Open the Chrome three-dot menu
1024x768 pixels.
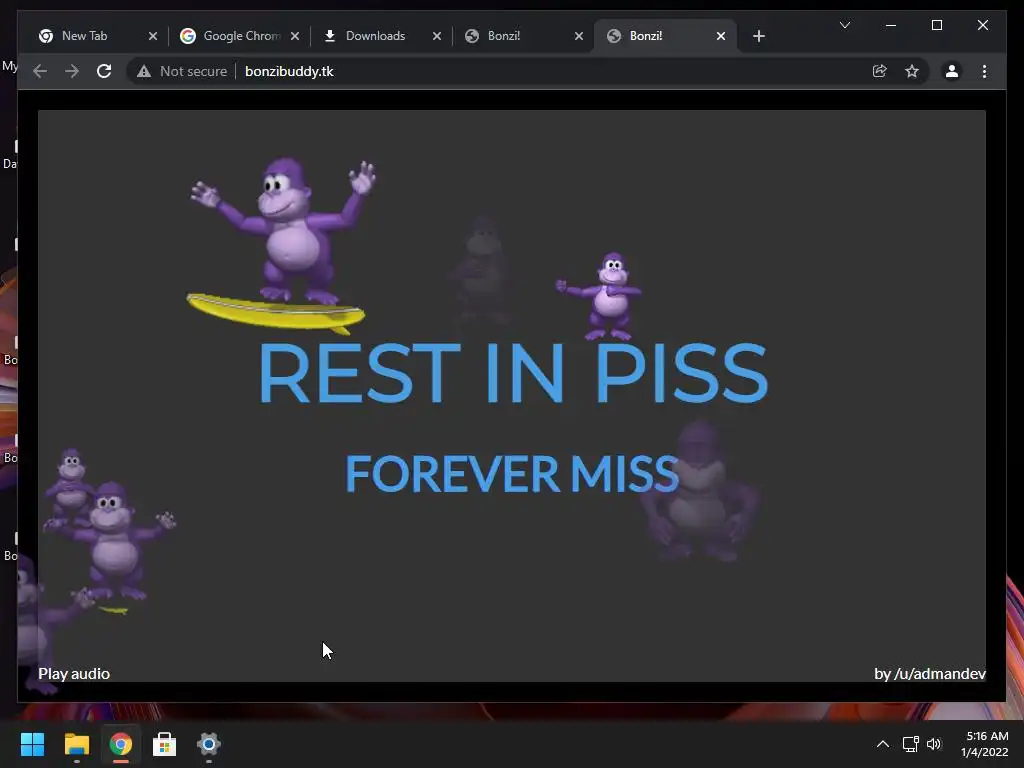tap(984, 71)
